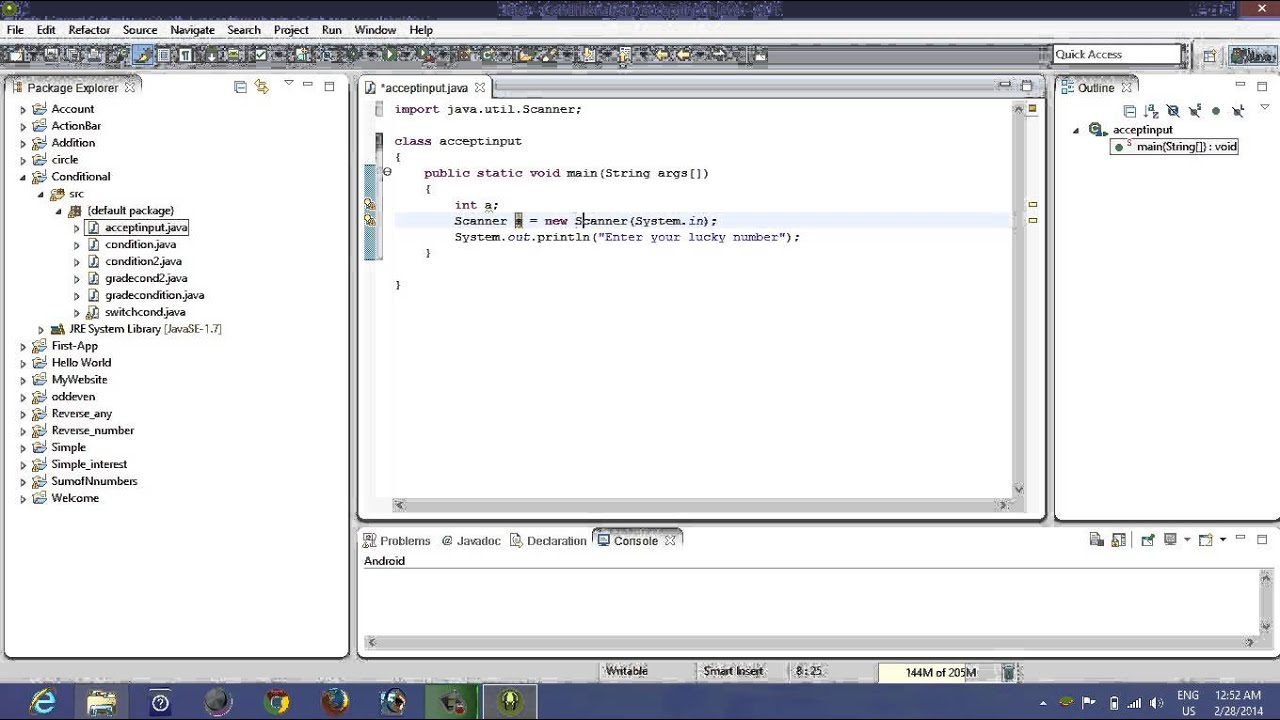Switch to the Declaration tab
The image size is (1280, 720).
click(x=548, y=540)
